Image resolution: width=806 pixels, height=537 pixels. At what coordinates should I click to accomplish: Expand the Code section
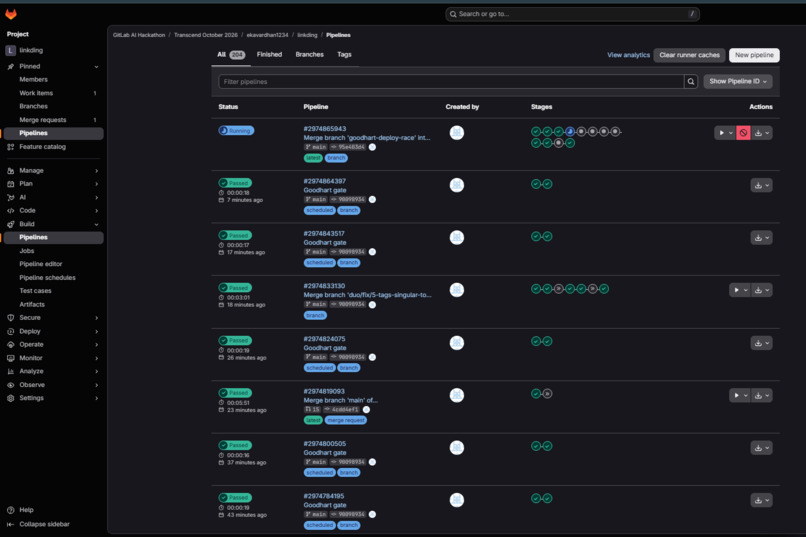tap(96, 211)
